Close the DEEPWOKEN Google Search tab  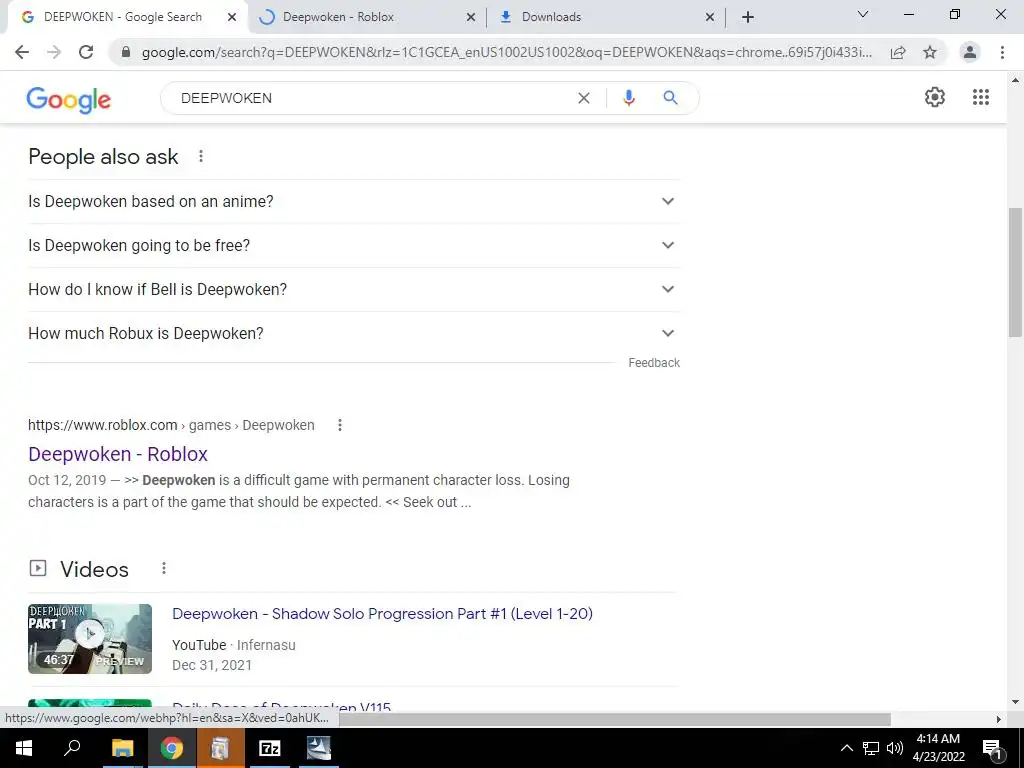[x=232, y=17]
